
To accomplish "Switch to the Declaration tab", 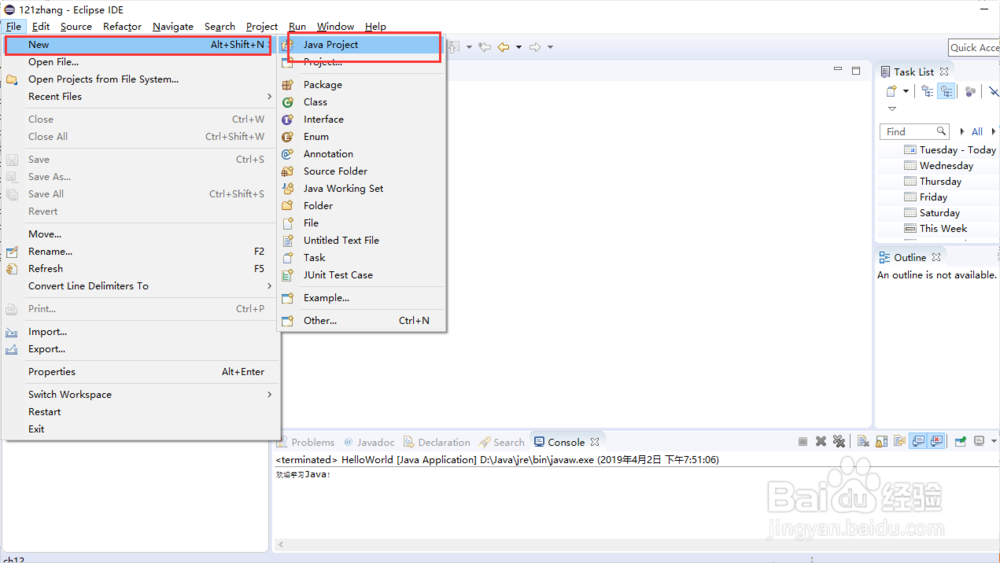I will point(437,442).
